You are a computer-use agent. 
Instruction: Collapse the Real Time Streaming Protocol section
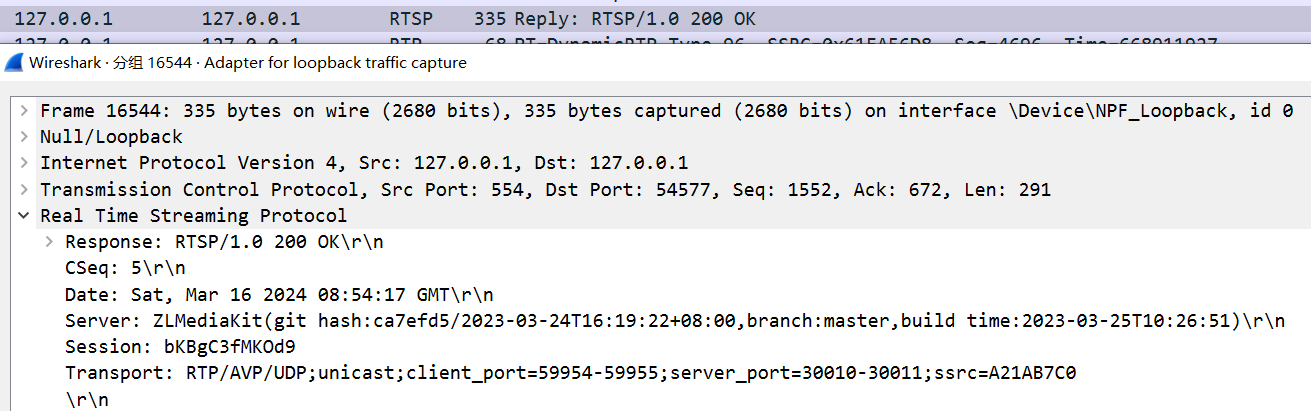tap(24, 215)
